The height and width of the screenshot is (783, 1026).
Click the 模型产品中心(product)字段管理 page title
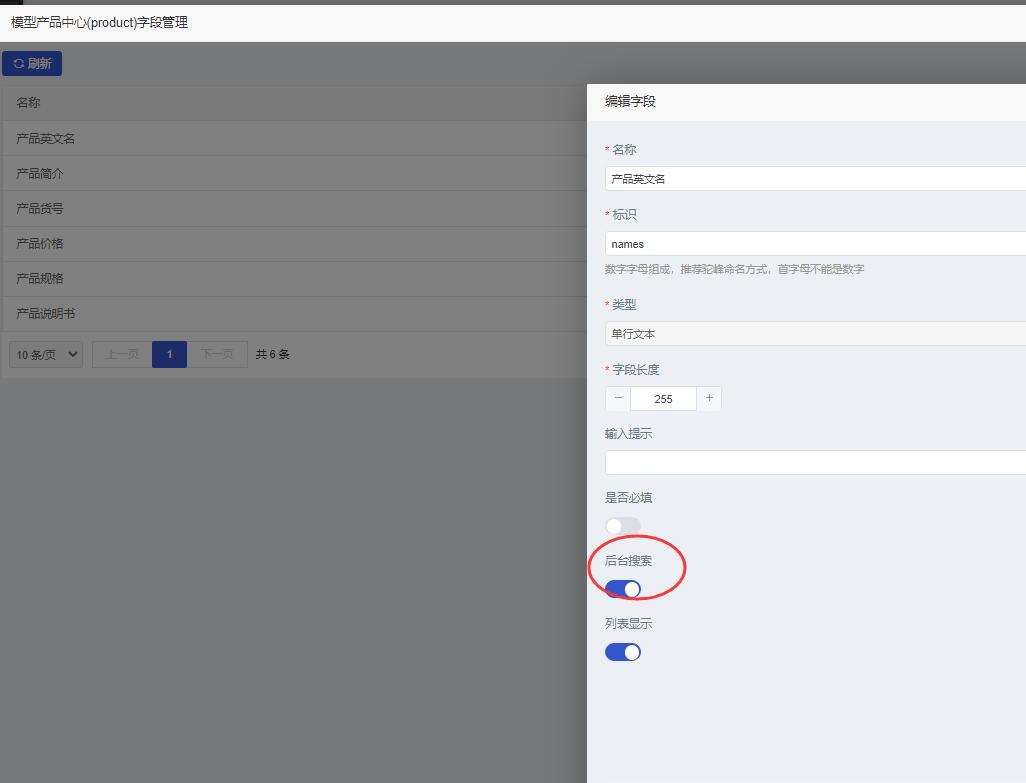(x=99, y=22)
